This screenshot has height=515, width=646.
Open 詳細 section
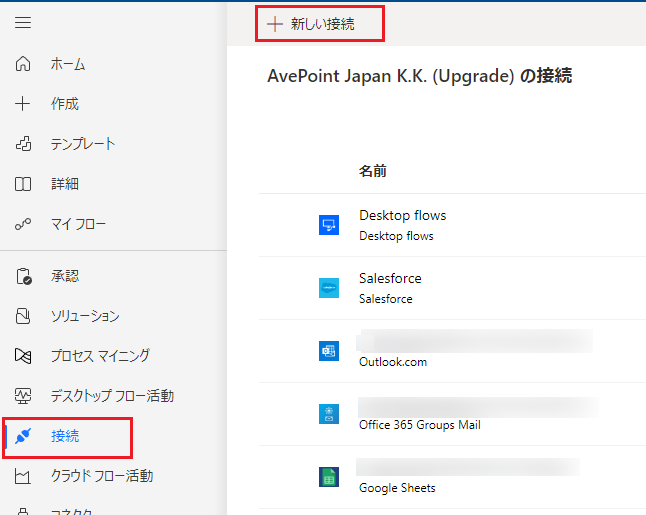(x=65, y=184)
